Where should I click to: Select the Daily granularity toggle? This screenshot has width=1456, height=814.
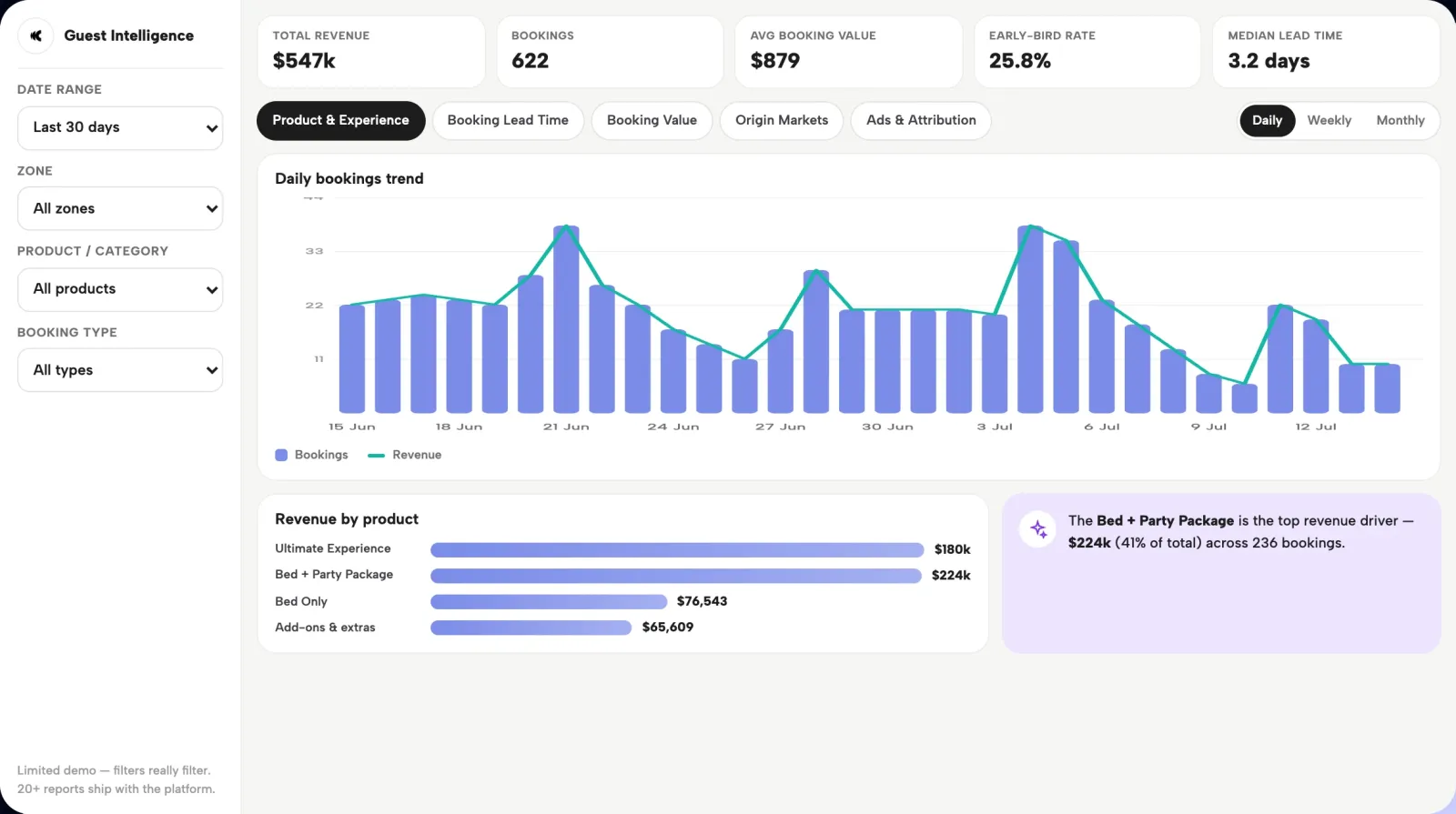point(1267,120)
